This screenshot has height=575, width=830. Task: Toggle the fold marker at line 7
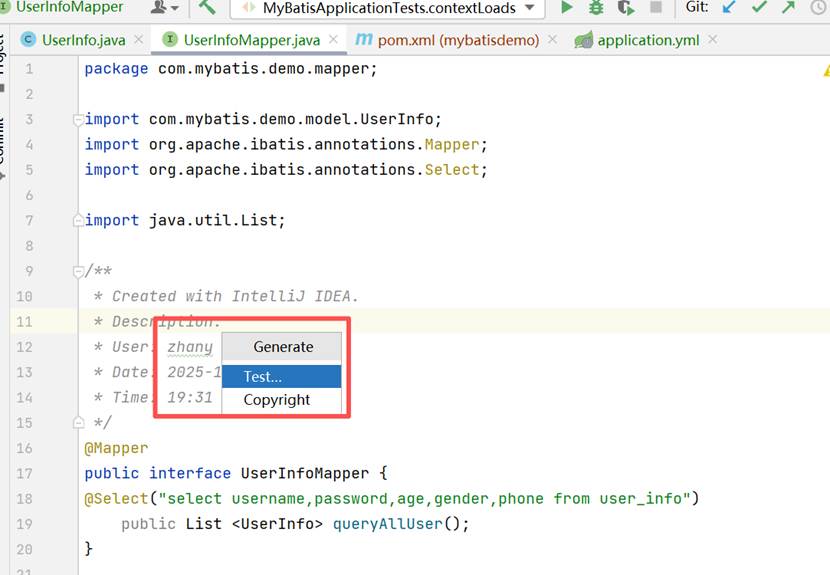click(78, 220)
